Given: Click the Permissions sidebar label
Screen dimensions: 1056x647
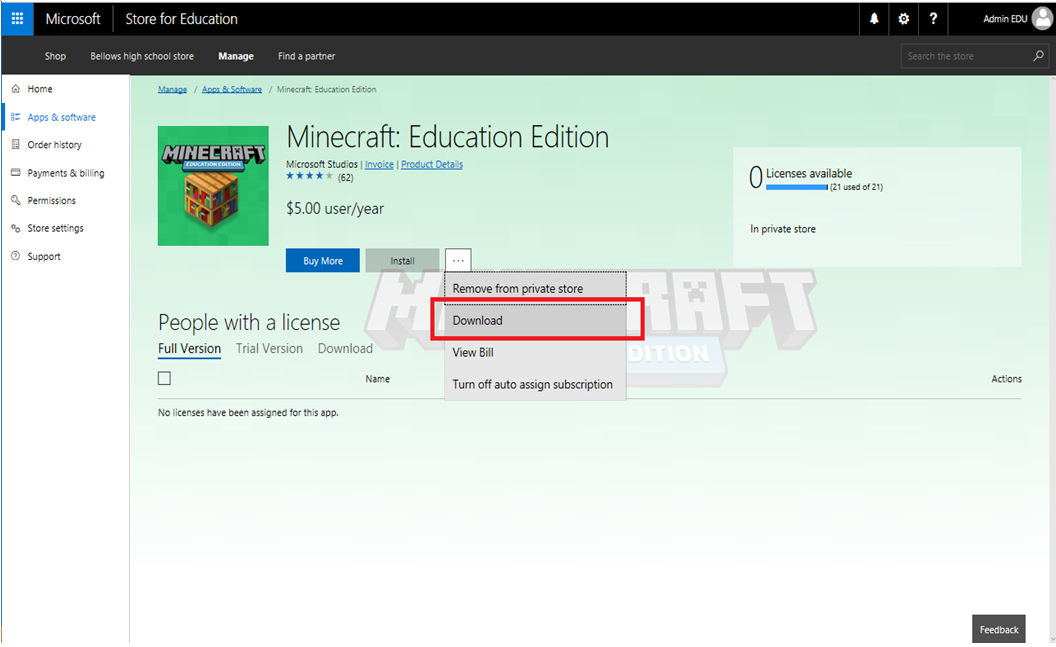Looking at the screenshot, I should pyautogui.click(x=52, y=201).
